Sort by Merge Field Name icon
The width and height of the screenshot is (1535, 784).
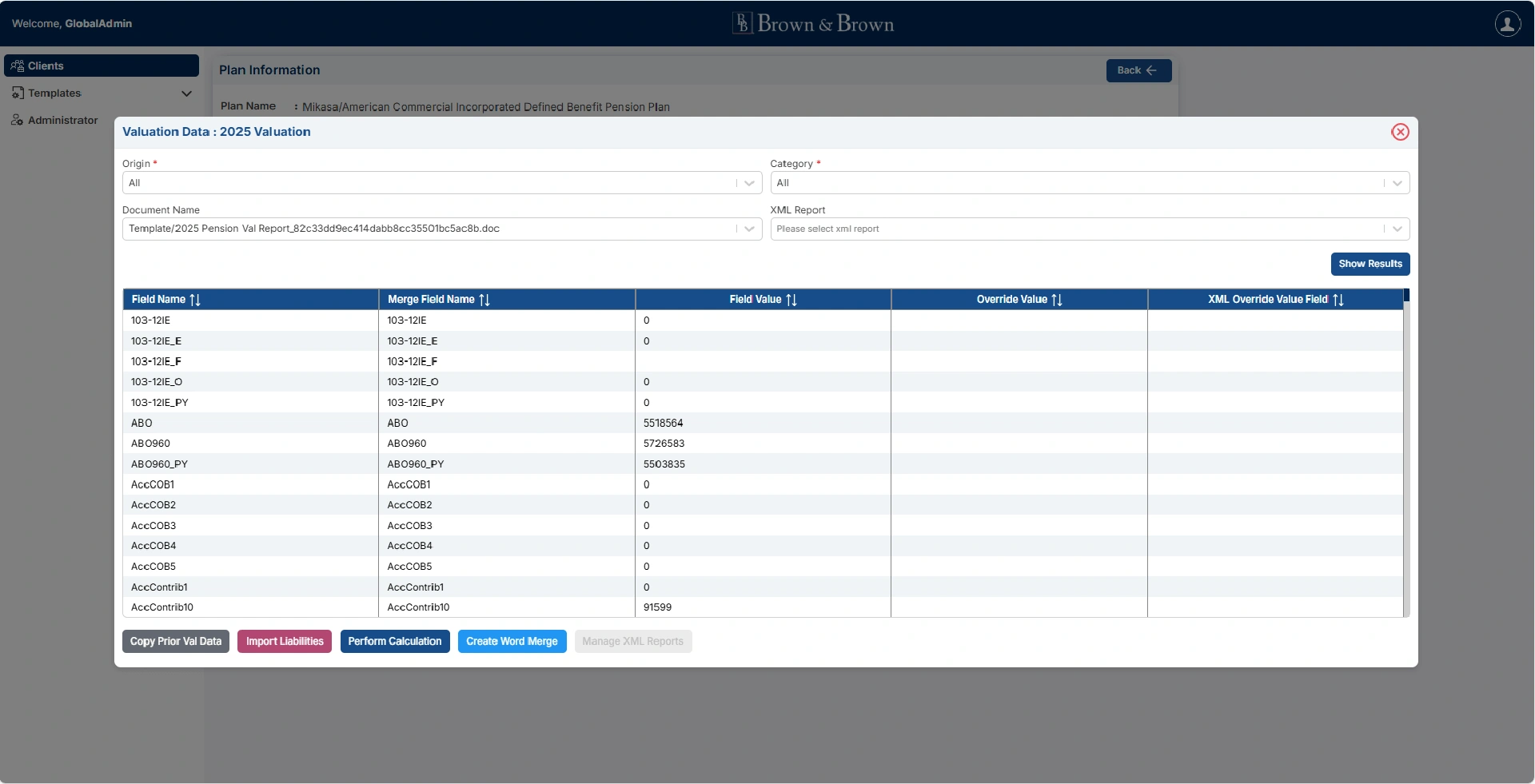(484, 300)
